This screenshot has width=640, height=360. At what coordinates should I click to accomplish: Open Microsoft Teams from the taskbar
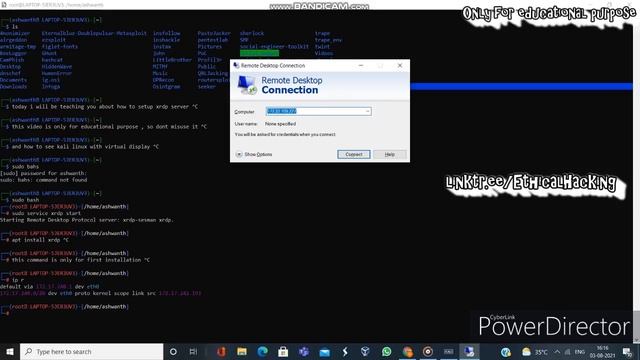pyautogui.click(x=304, y=351)
